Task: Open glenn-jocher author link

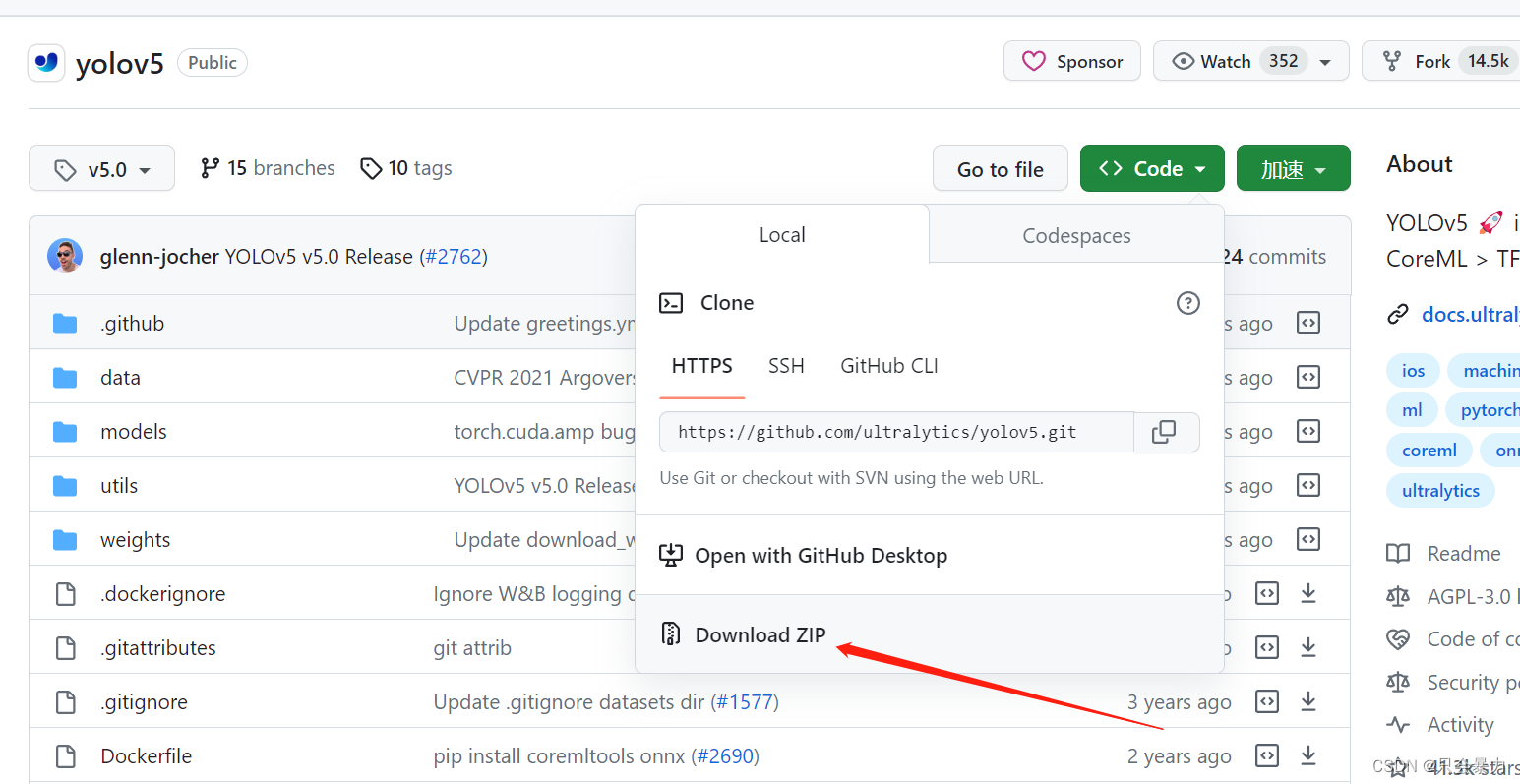Action: coord(159,257)
